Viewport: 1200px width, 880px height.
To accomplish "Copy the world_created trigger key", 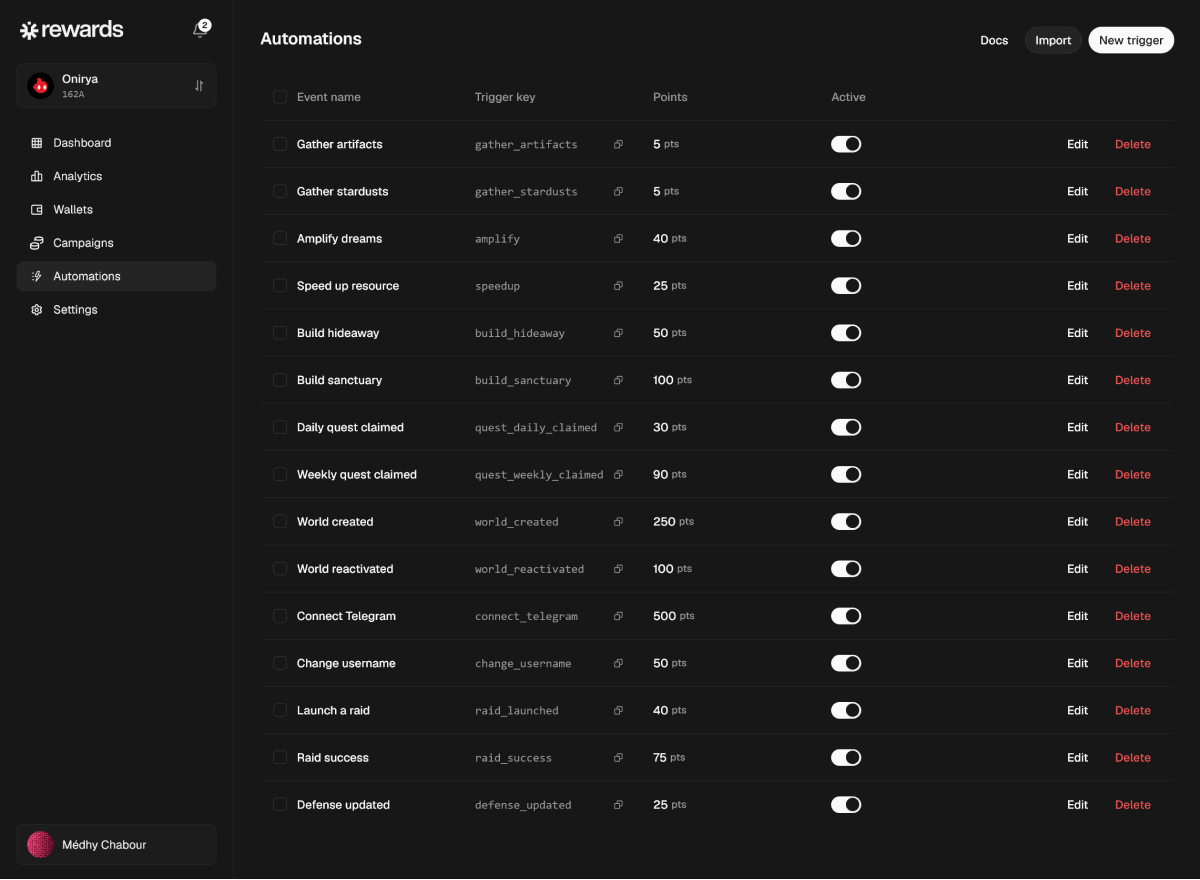I will 618,522.
